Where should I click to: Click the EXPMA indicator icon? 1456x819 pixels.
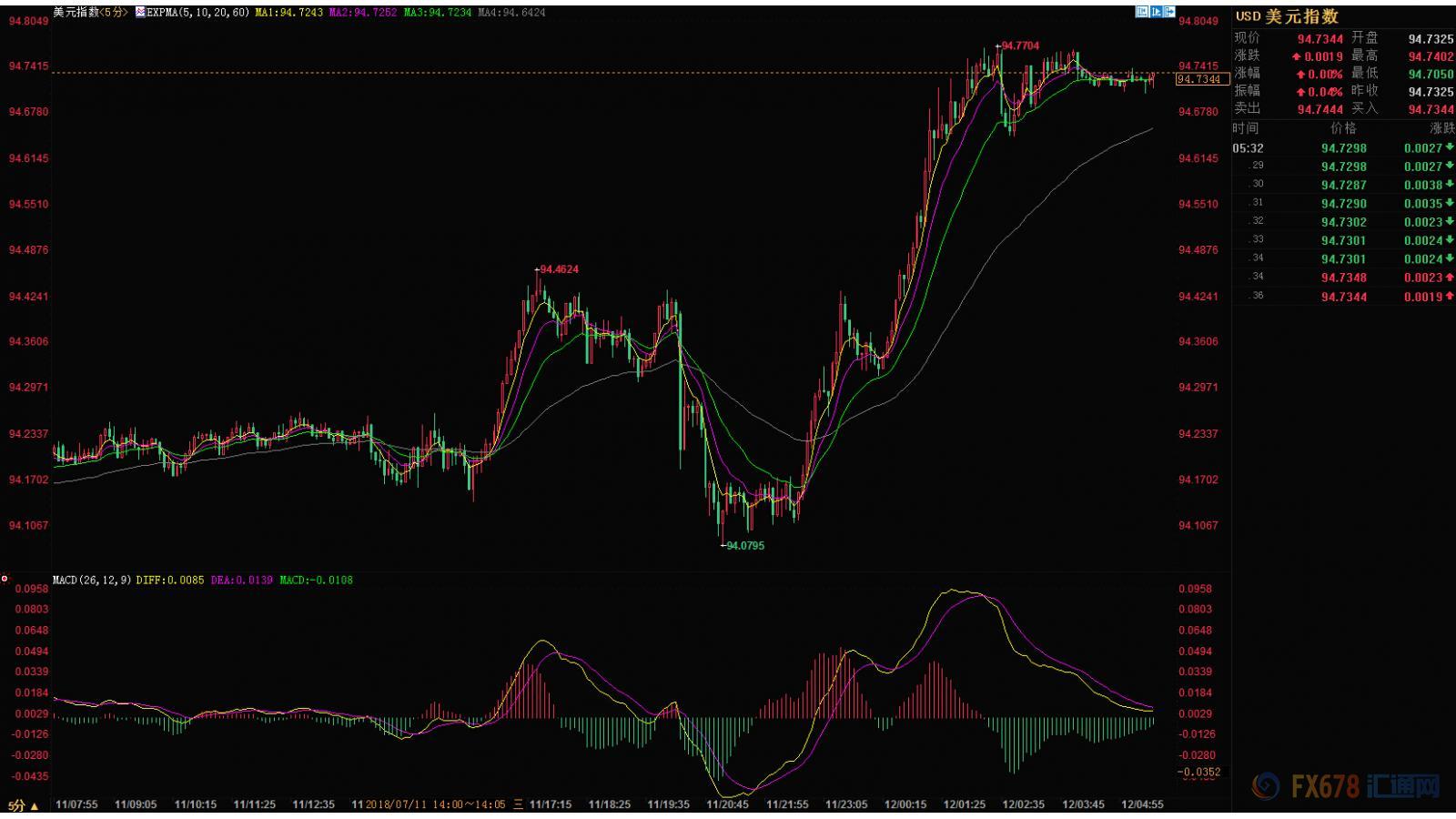[139, 13]
